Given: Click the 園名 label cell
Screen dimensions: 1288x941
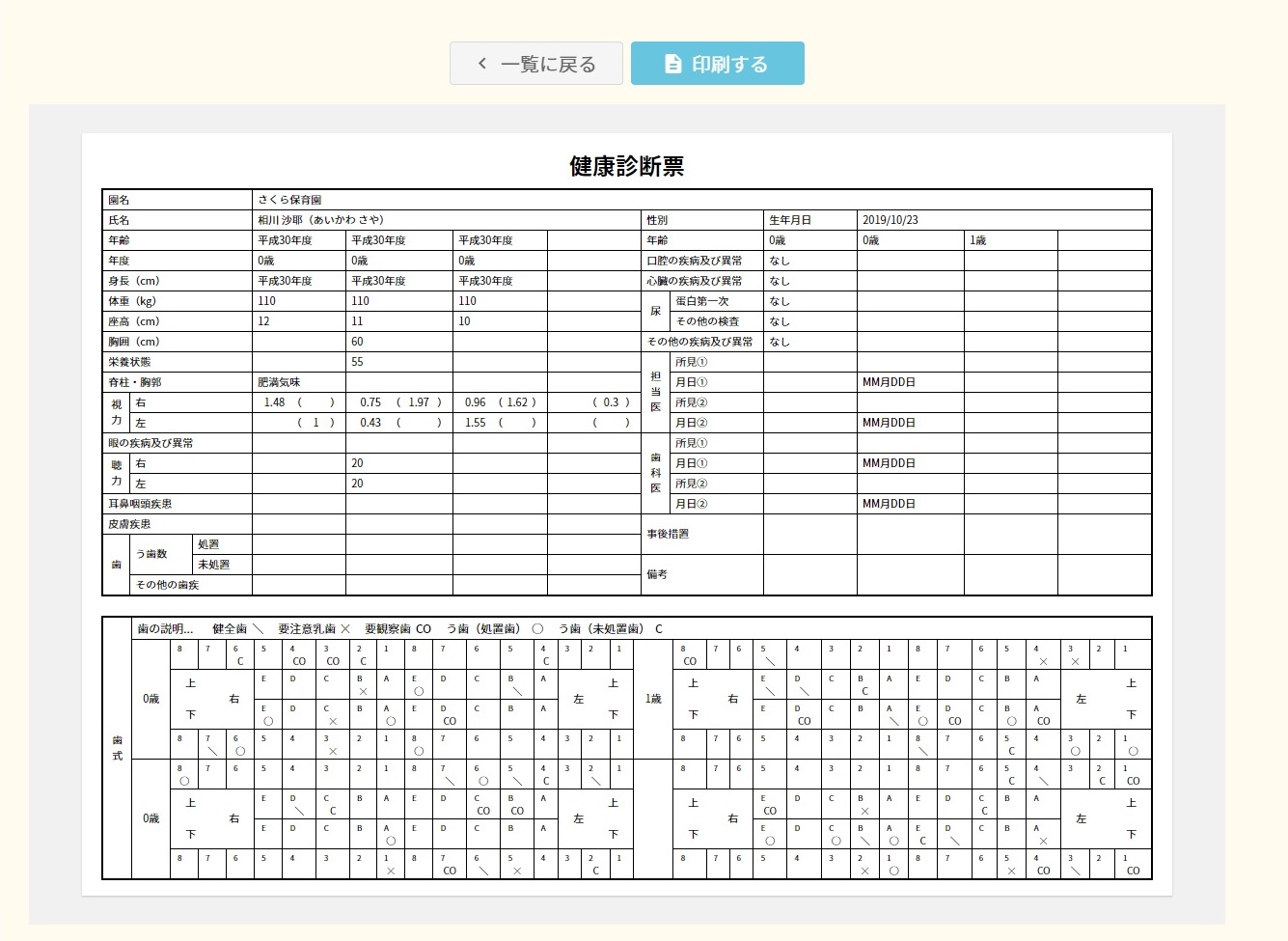Looking at the screenshot, I should 177,200.
